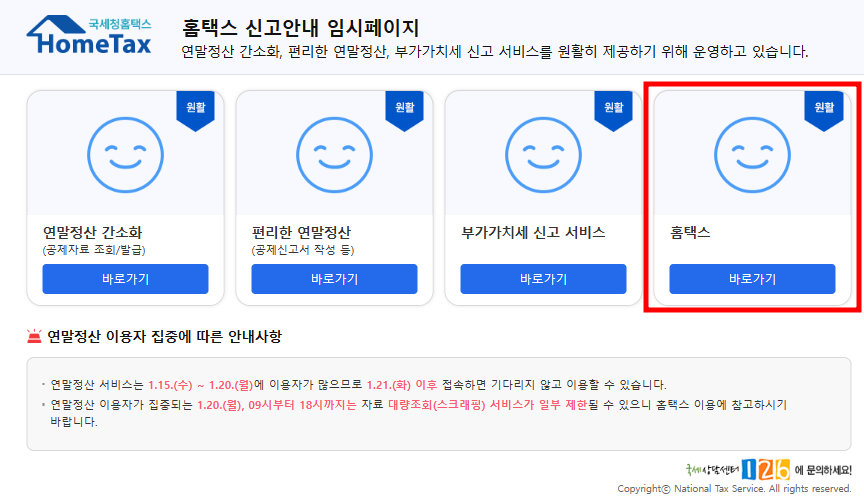Viewport: 864px width, 503px height.
Task: Click 원활 badge on 연말정산 간소화 card
Action: (195, 111)
